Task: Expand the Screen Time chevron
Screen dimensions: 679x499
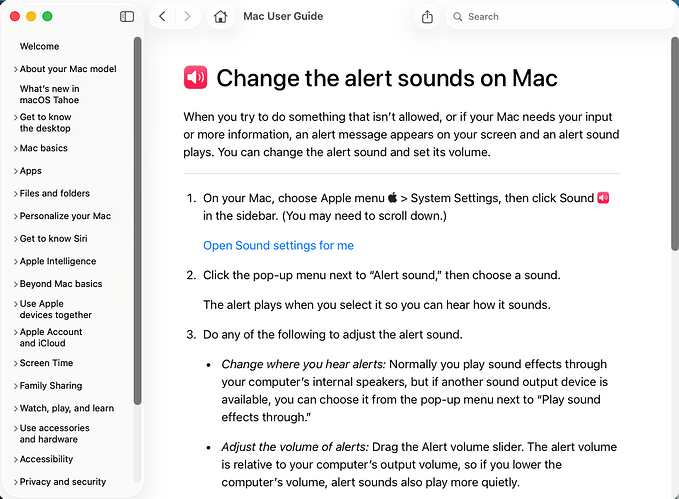Action: [16, 363]
